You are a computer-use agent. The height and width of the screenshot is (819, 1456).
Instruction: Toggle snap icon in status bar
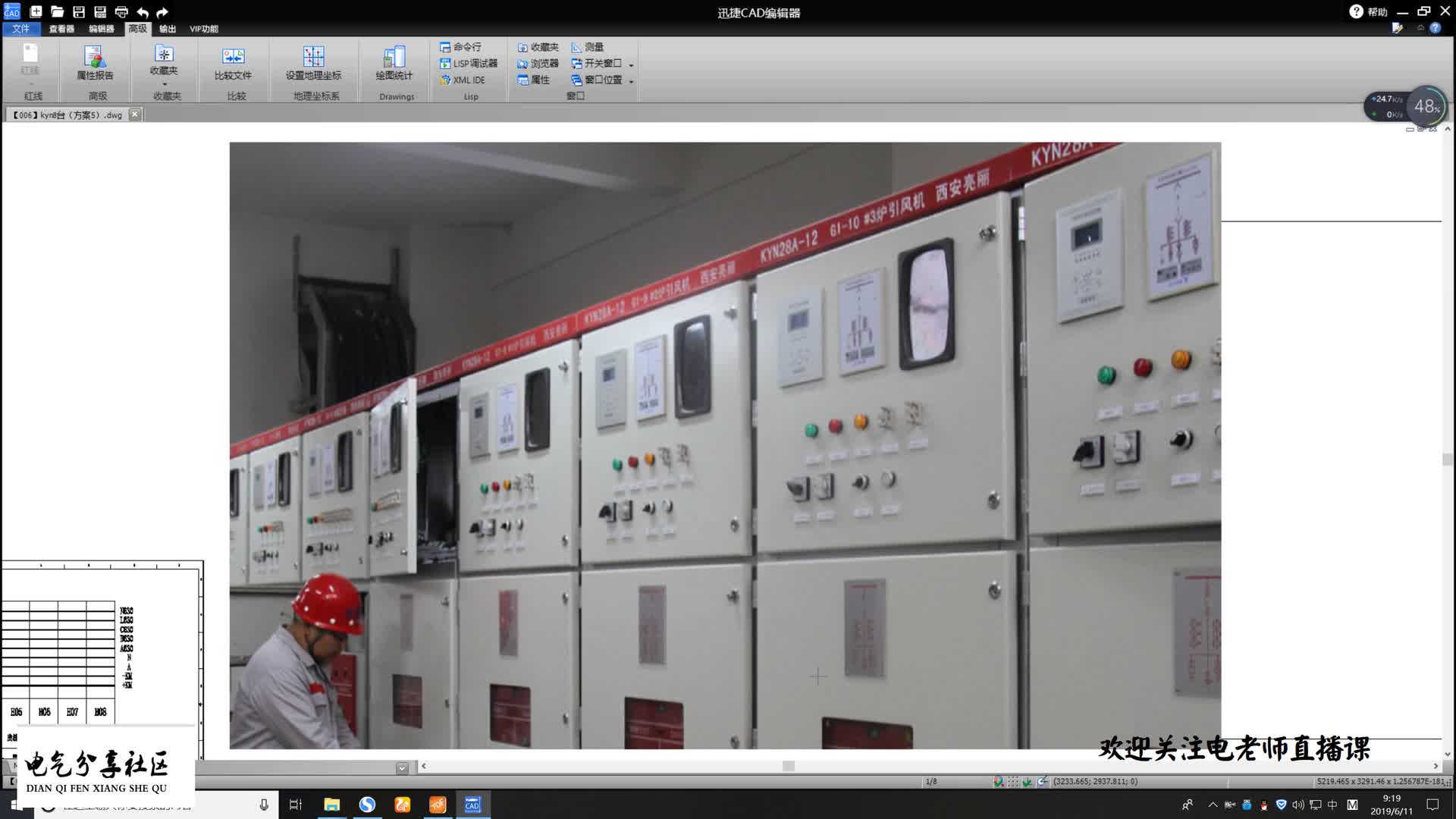[999, 782]
